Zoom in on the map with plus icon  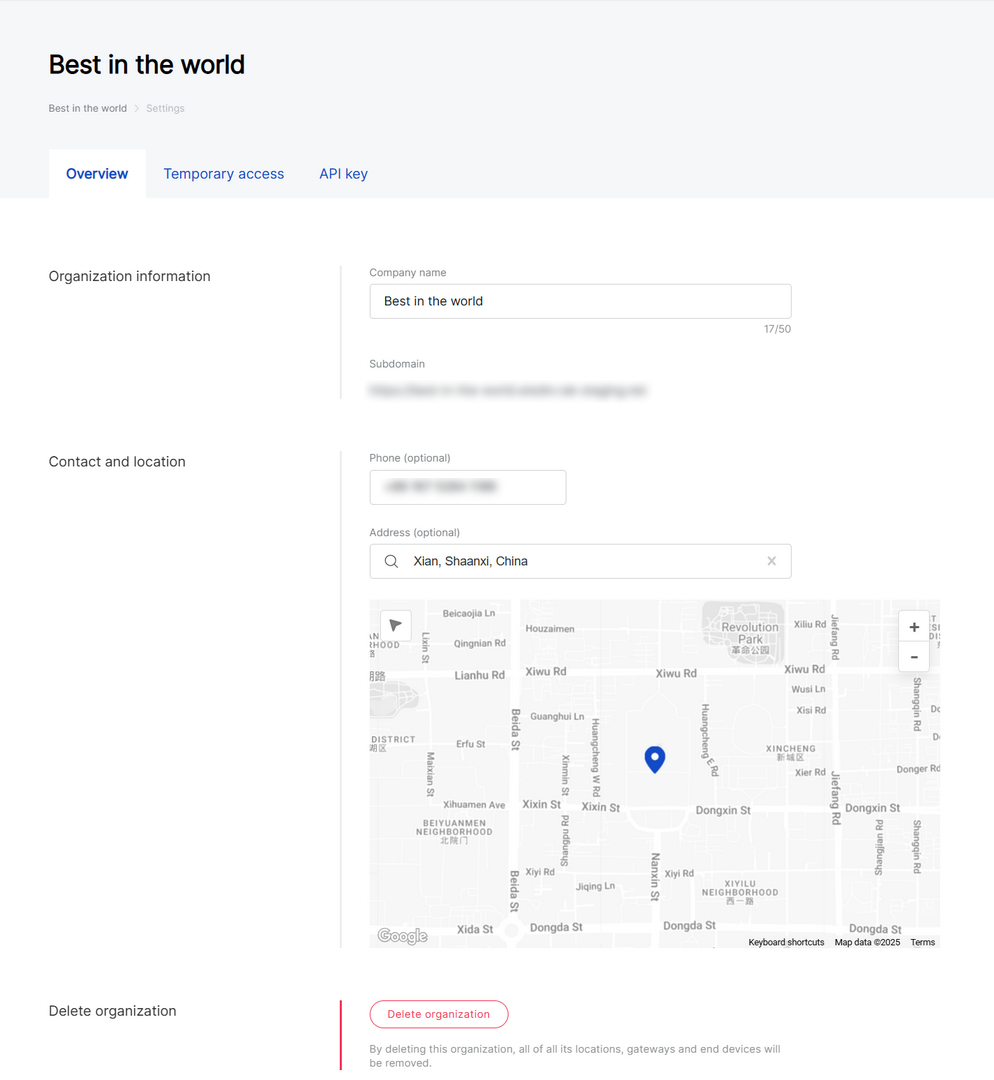click(913, 626)
